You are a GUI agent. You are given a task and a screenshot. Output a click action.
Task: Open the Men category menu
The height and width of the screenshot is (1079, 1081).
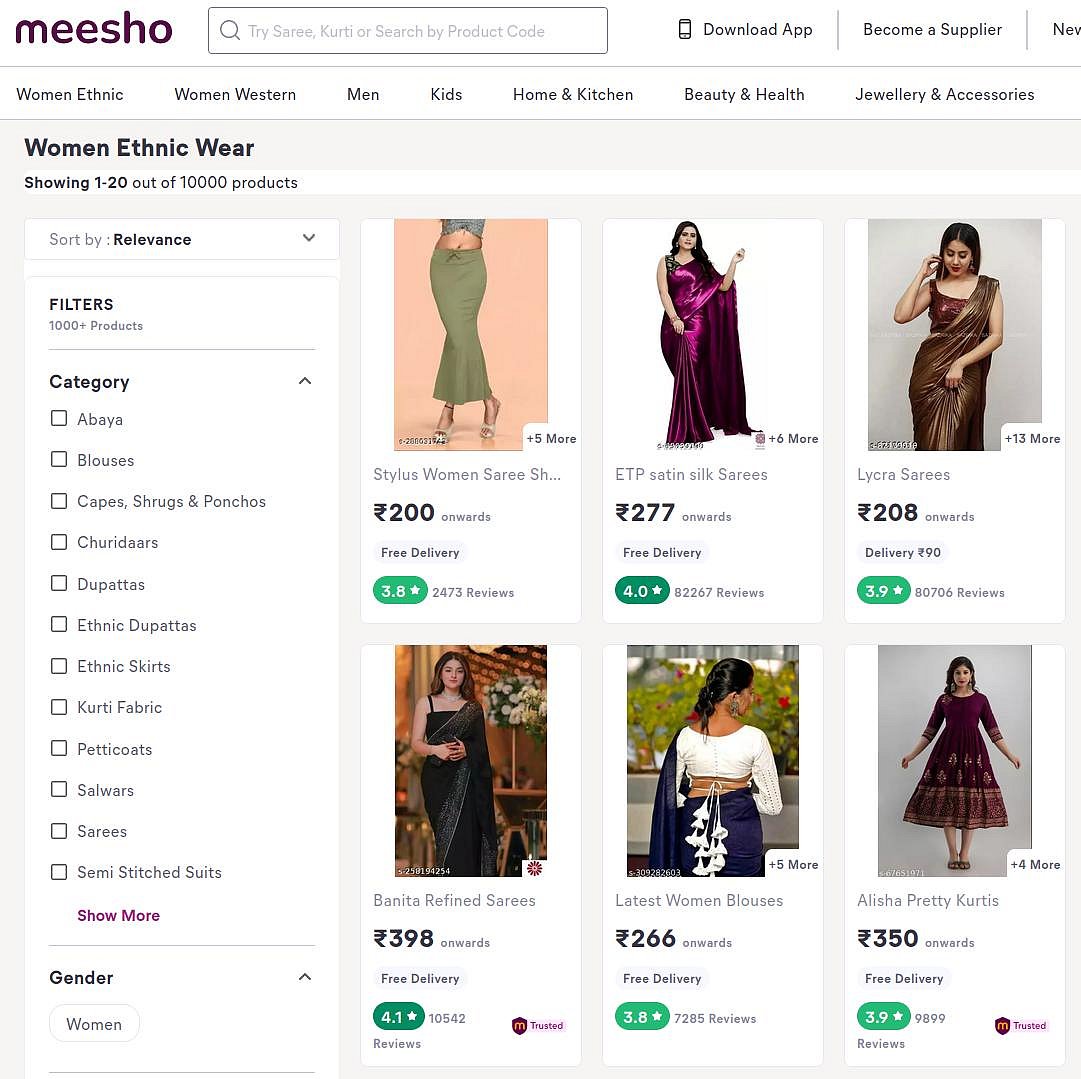pos(363,94)
